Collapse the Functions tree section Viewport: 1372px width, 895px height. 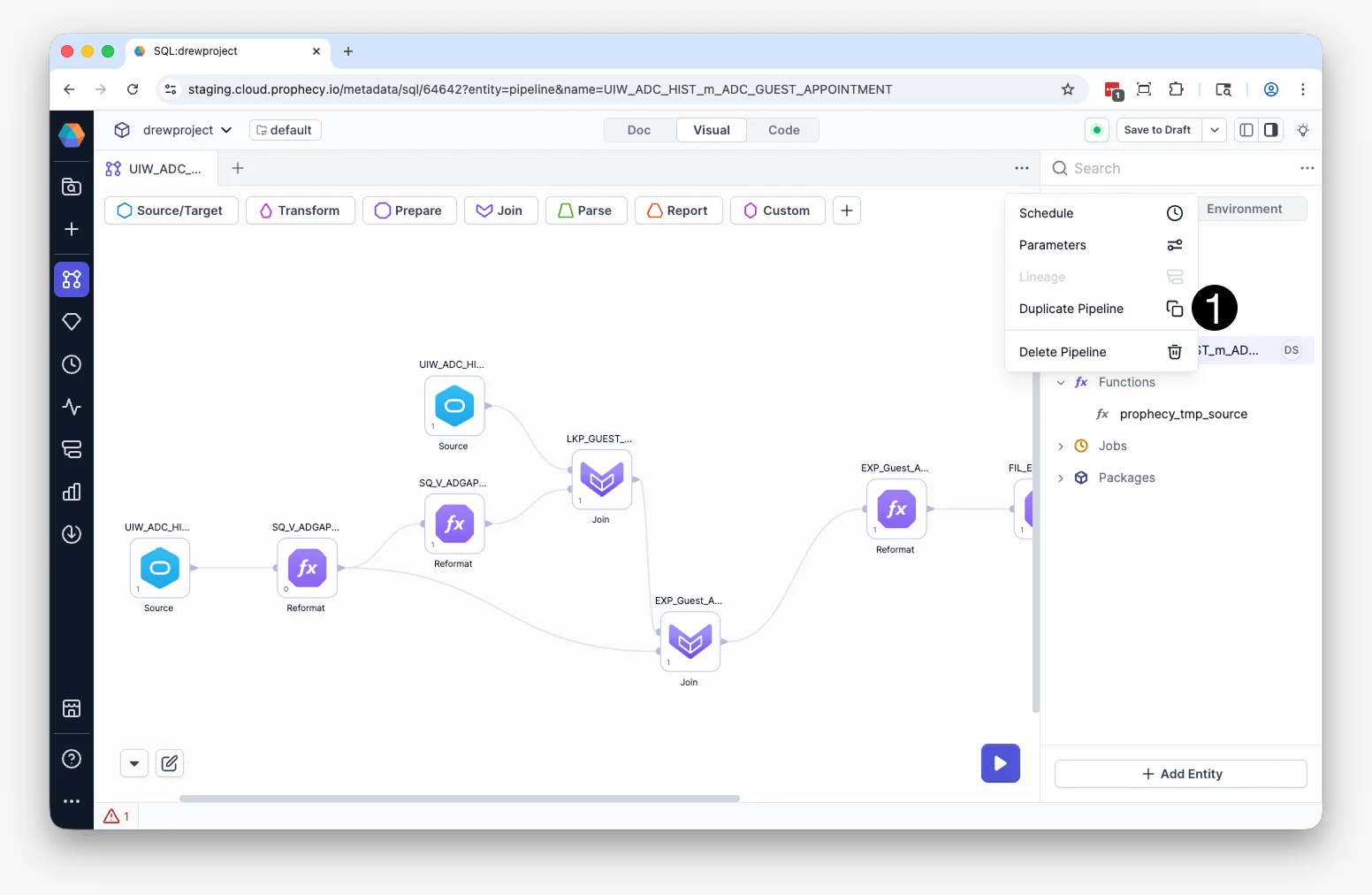tap(1061, 382)
